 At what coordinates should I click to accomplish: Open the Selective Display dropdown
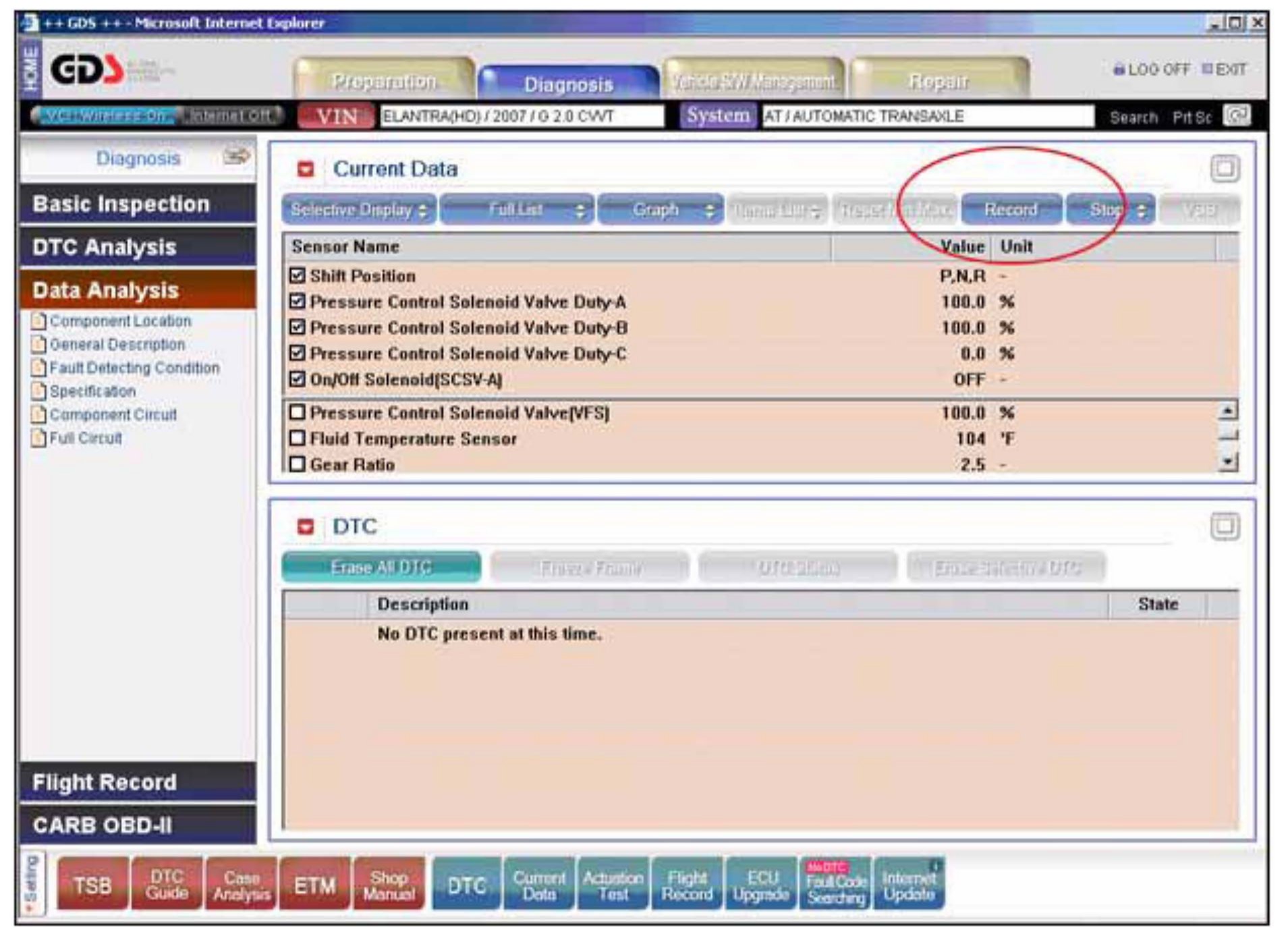(359, 210)
